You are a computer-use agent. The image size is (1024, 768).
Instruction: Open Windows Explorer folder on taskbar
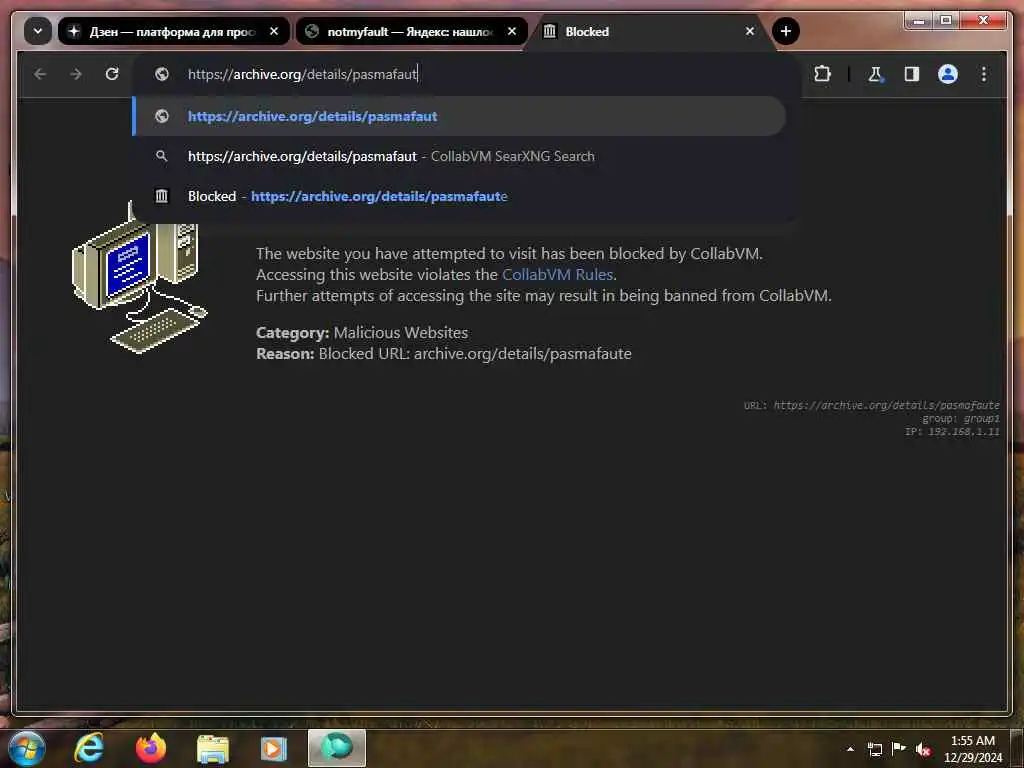[x=213, y=749]
